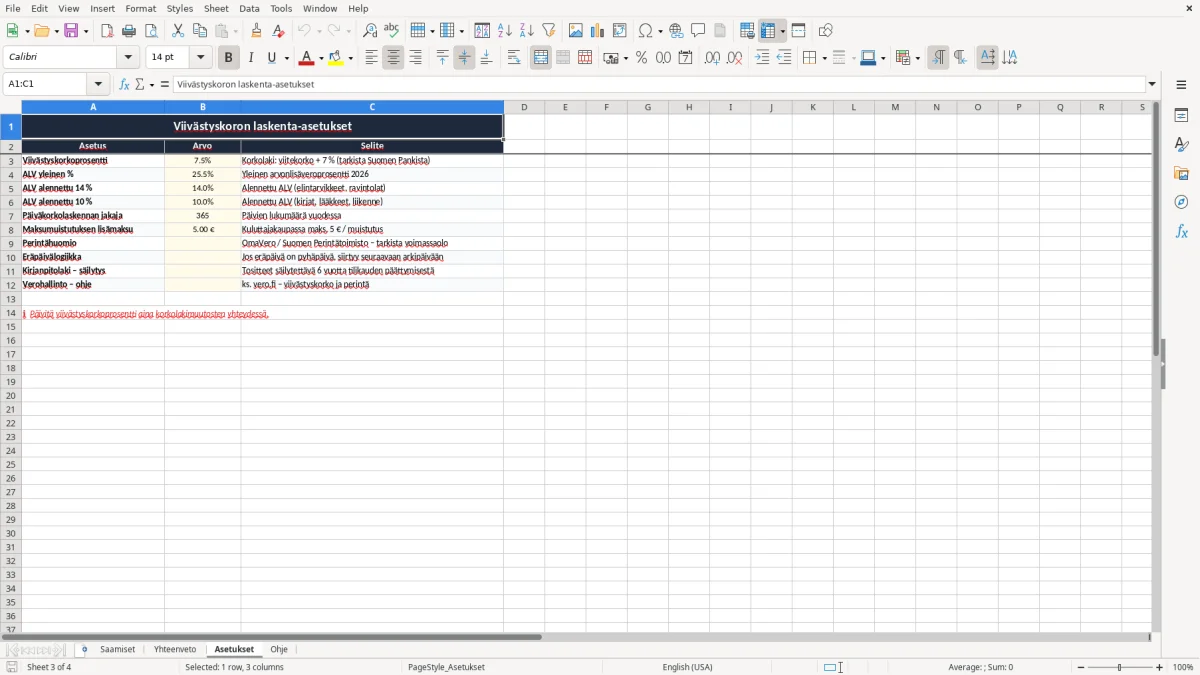Viewport: 1200px width, 675px height.
Task: Open the sidebar Navigator icon
Action: tap(1181, 202)
